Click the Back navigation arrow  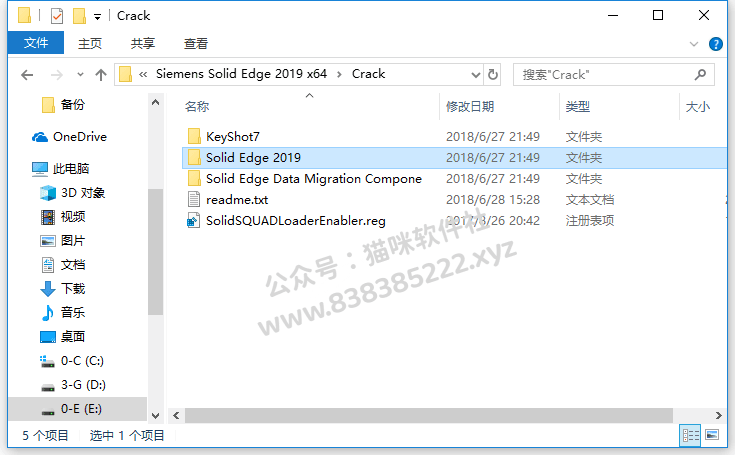(27, 75)
